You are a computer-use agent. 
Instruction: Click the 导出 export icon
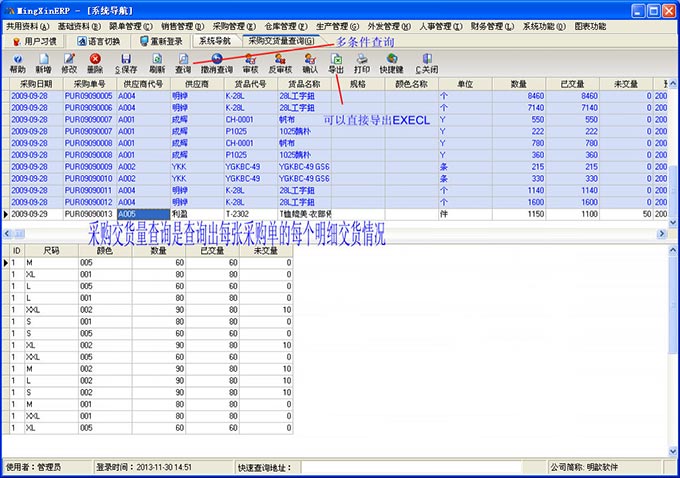[x=336, y=63]
